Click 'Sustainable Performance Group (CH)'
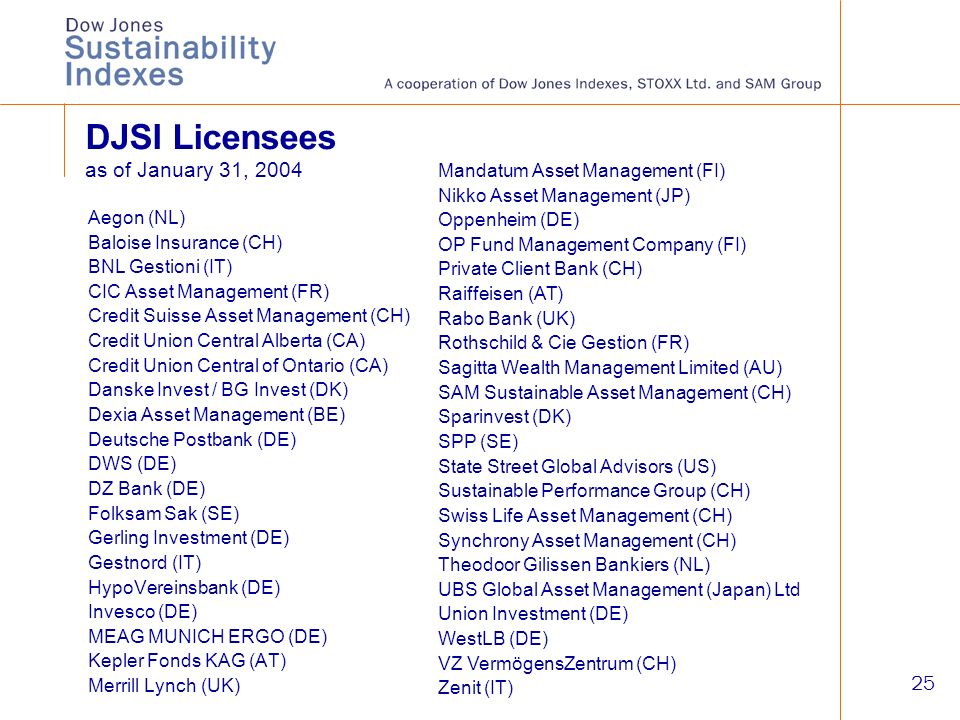The image size is (960, 720). [594, 491]
